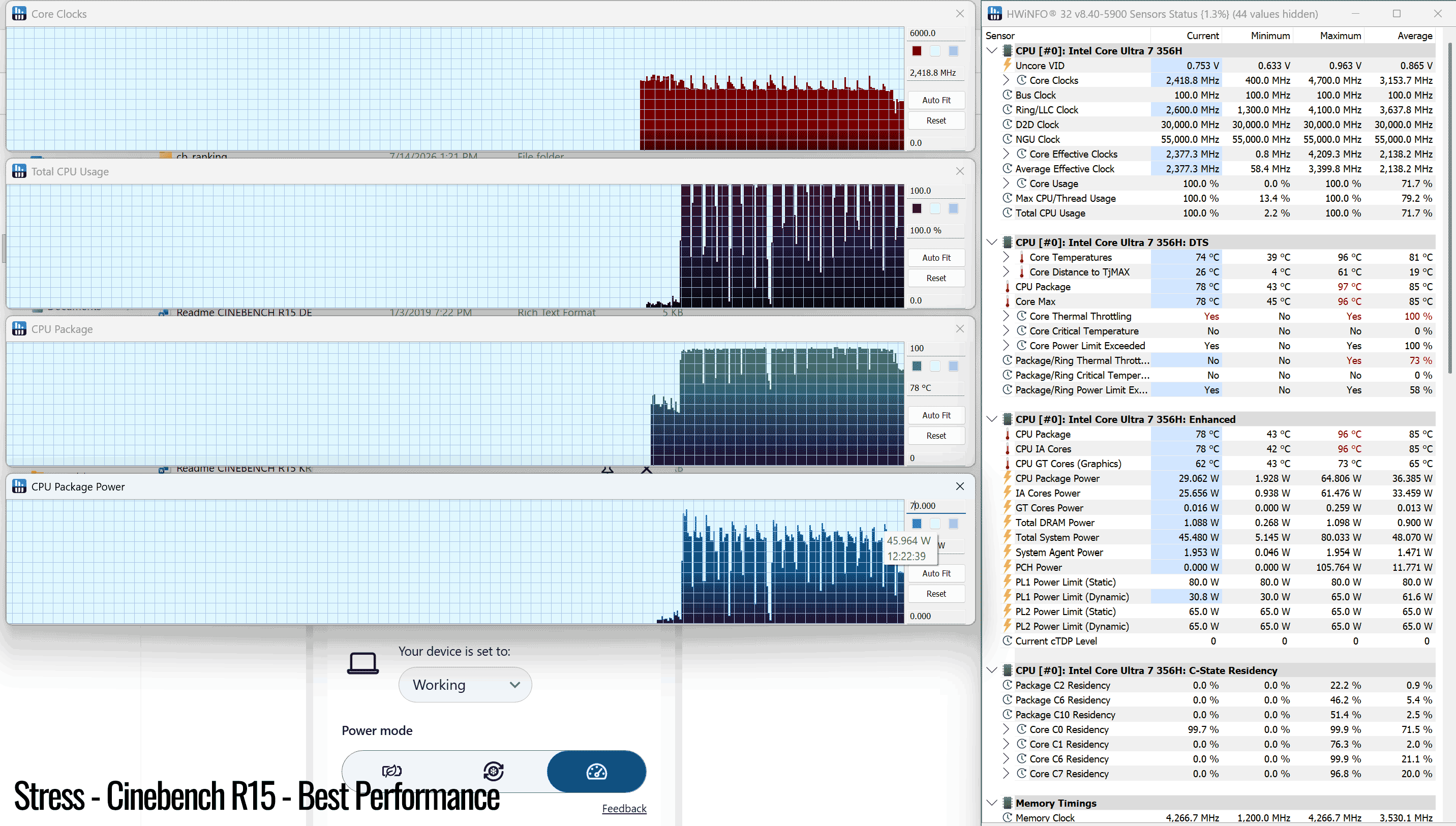Click the clock icon beside Total CPU Usage sensor row
Viewport: 1456px width, 826px height.
[x=1007, y=213]
